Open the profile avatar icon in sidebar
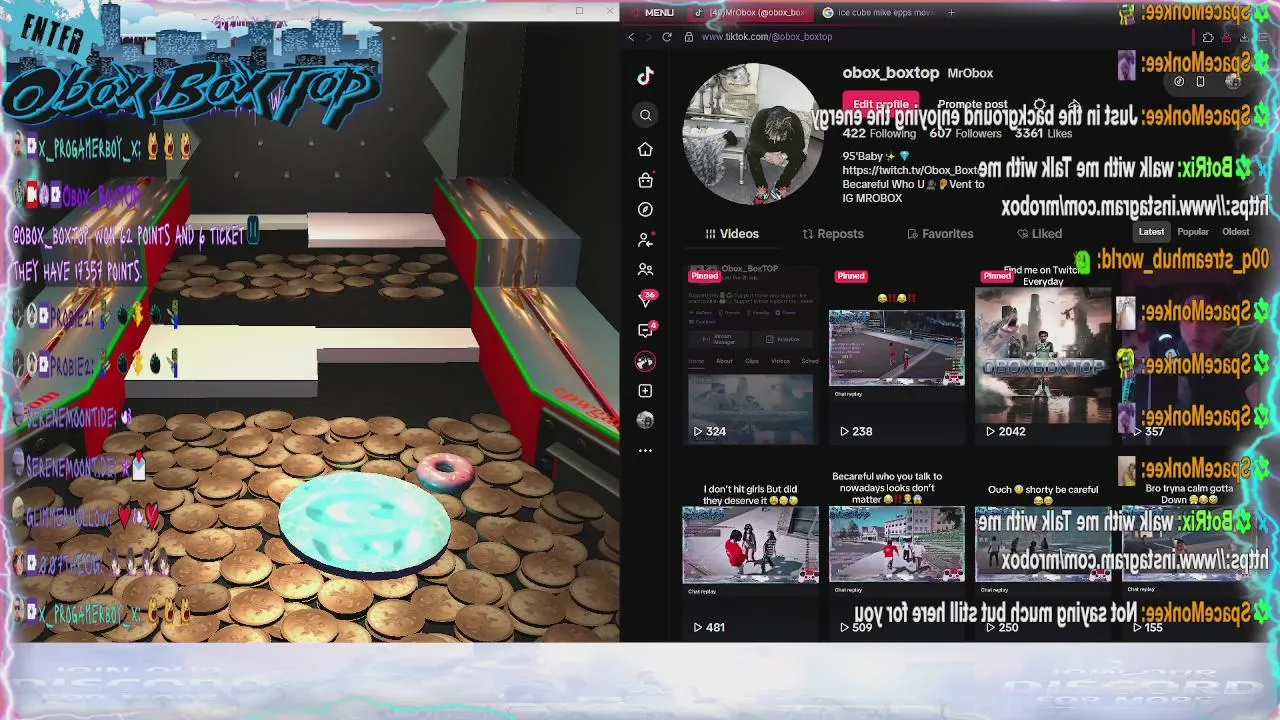The height and width of the screenshot is (720, 1280). tap(645, 420)
